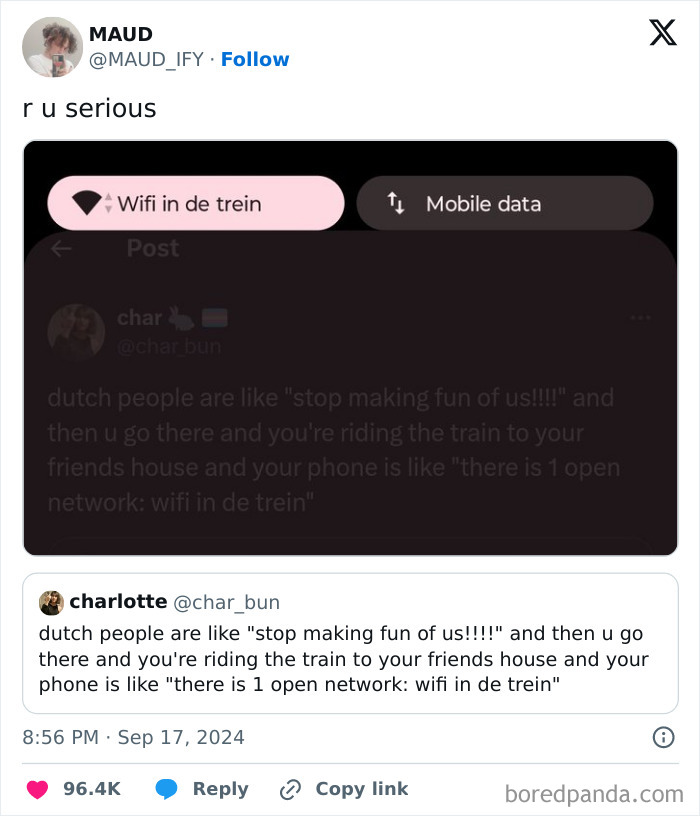
Task: Click the Post header label
Action: (x=152, y=248)
